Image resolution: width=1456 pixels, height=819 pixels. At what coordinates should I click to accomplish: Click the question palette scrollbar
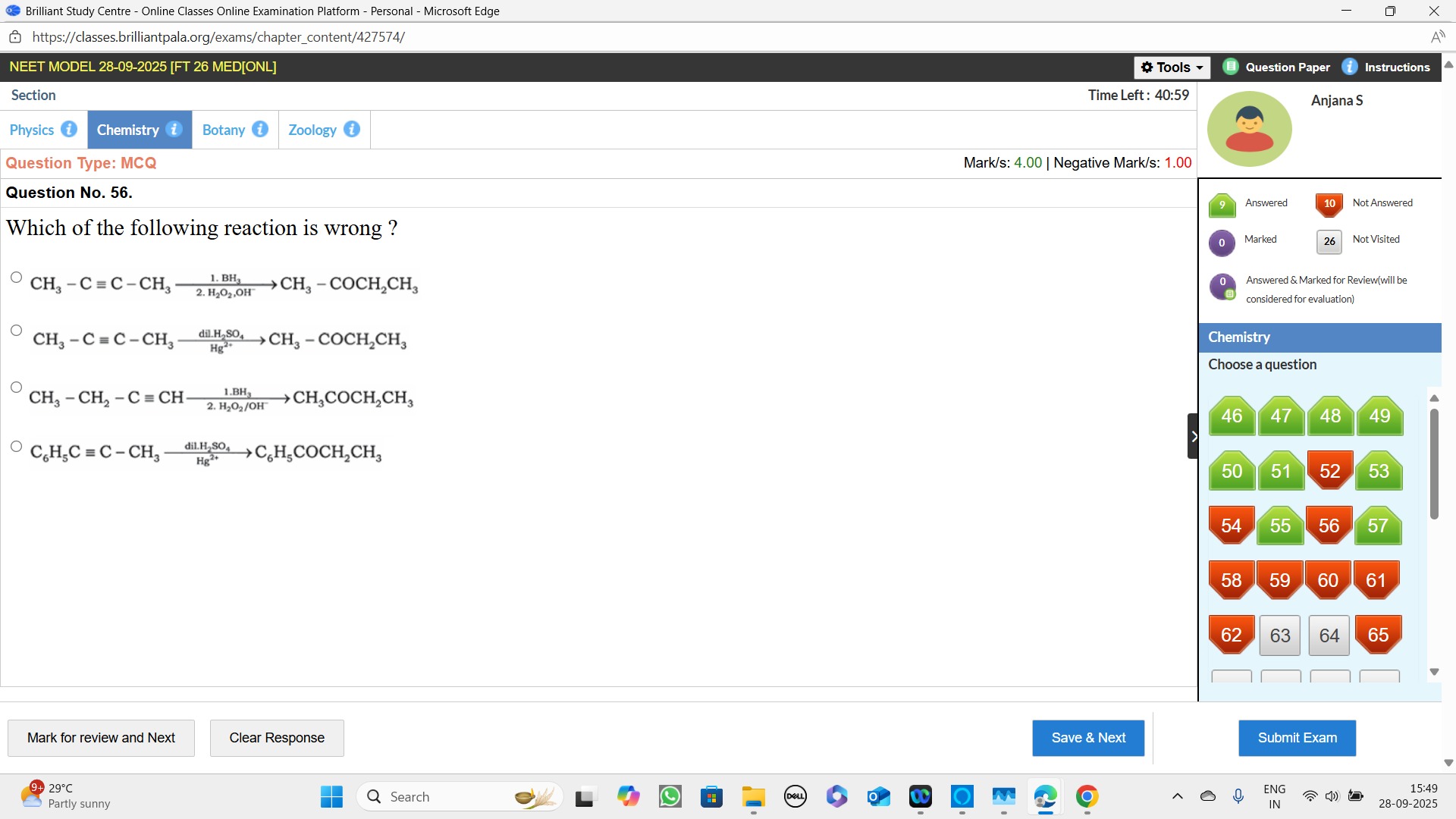1434,464
